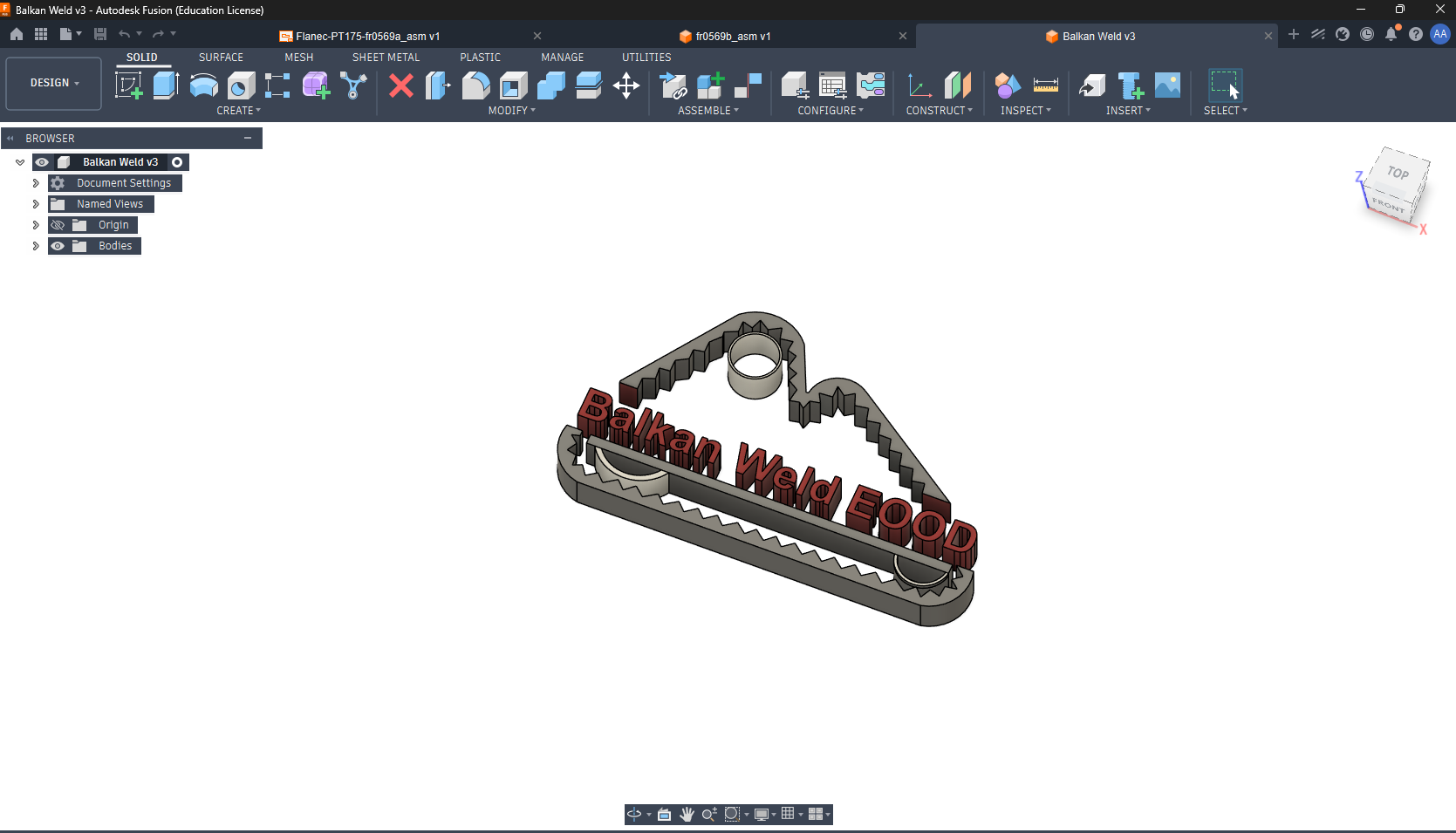The height and width of the screenshot is (833, 1456).
Task: Open the SELECT dropdown menu
Action: click(x=1226, y=111)
